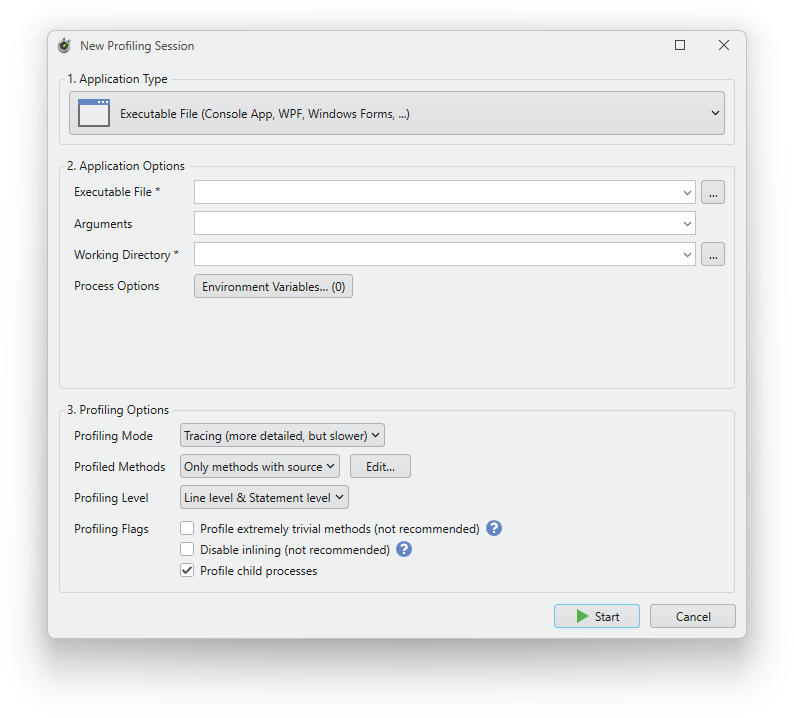Click into the Executable File text field
The height and width of the screenshot is (718, 794).
pos(436,192)
